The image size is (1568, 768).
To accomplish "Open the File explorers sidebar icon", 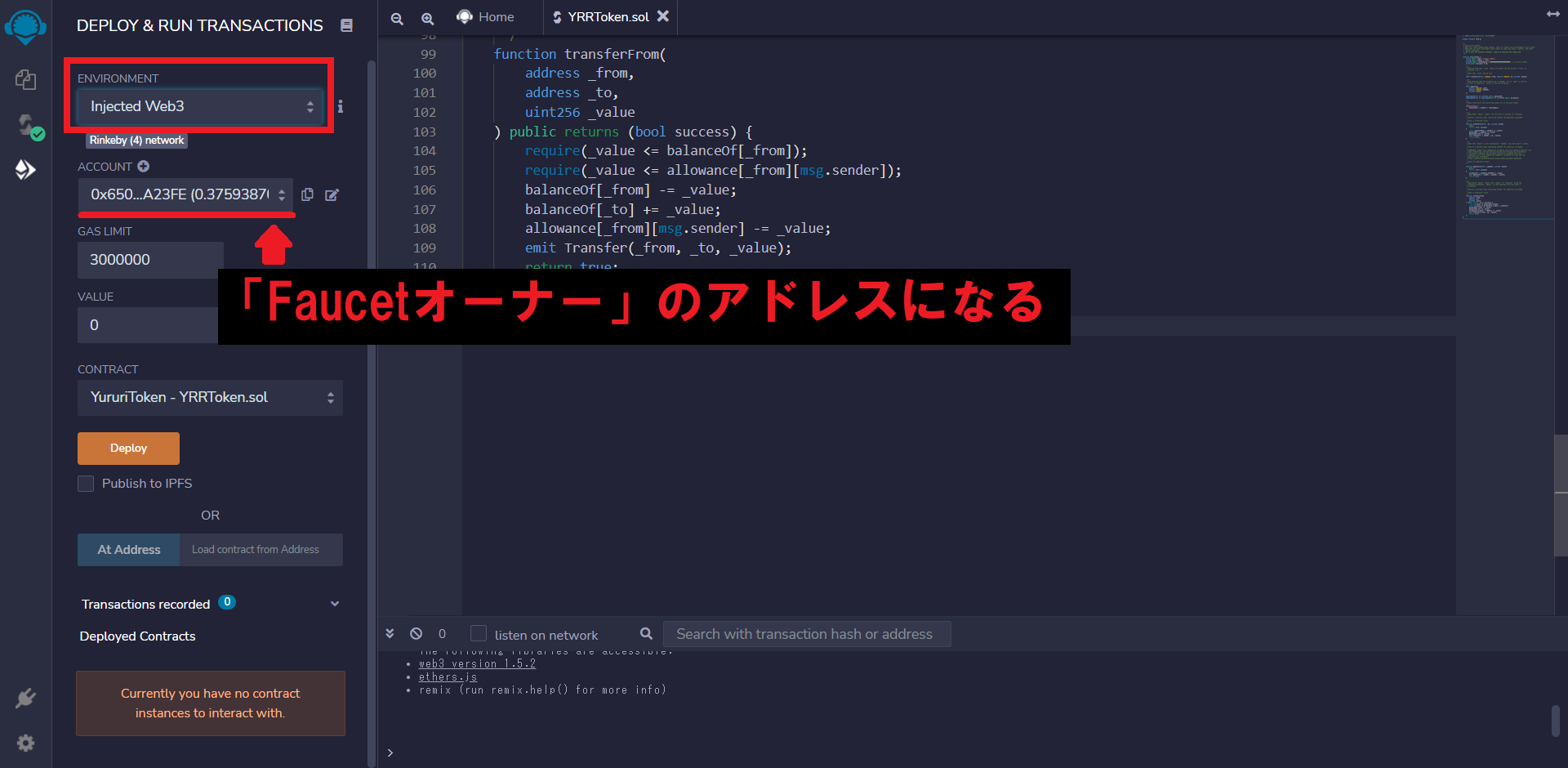I will pyautogui.click(x=25, y=79).
